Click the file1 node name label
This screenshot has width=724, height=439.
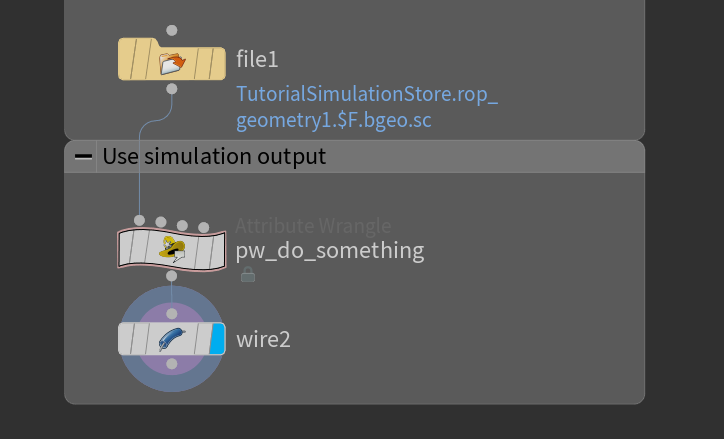[257, 59]
